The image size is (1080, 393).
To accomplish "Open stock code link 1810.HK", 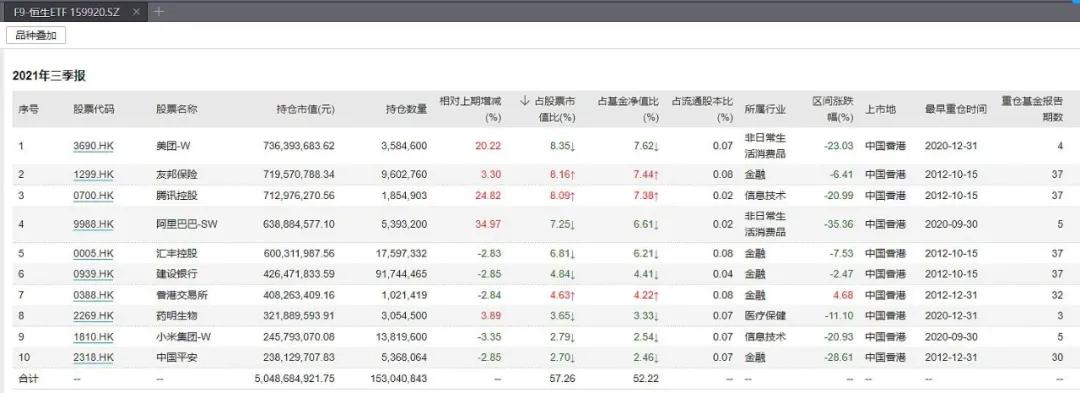I will pyautogui.click(x=94, y=337).
